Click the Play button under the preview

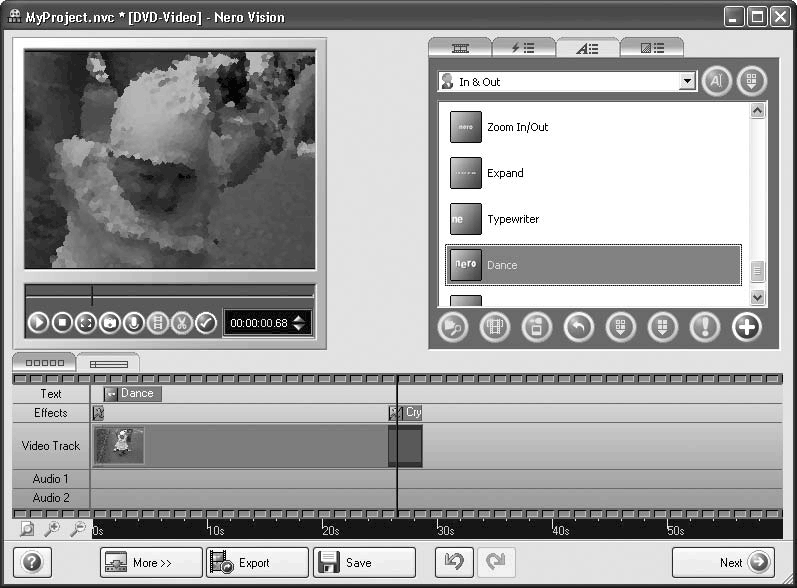pos(37,323)
